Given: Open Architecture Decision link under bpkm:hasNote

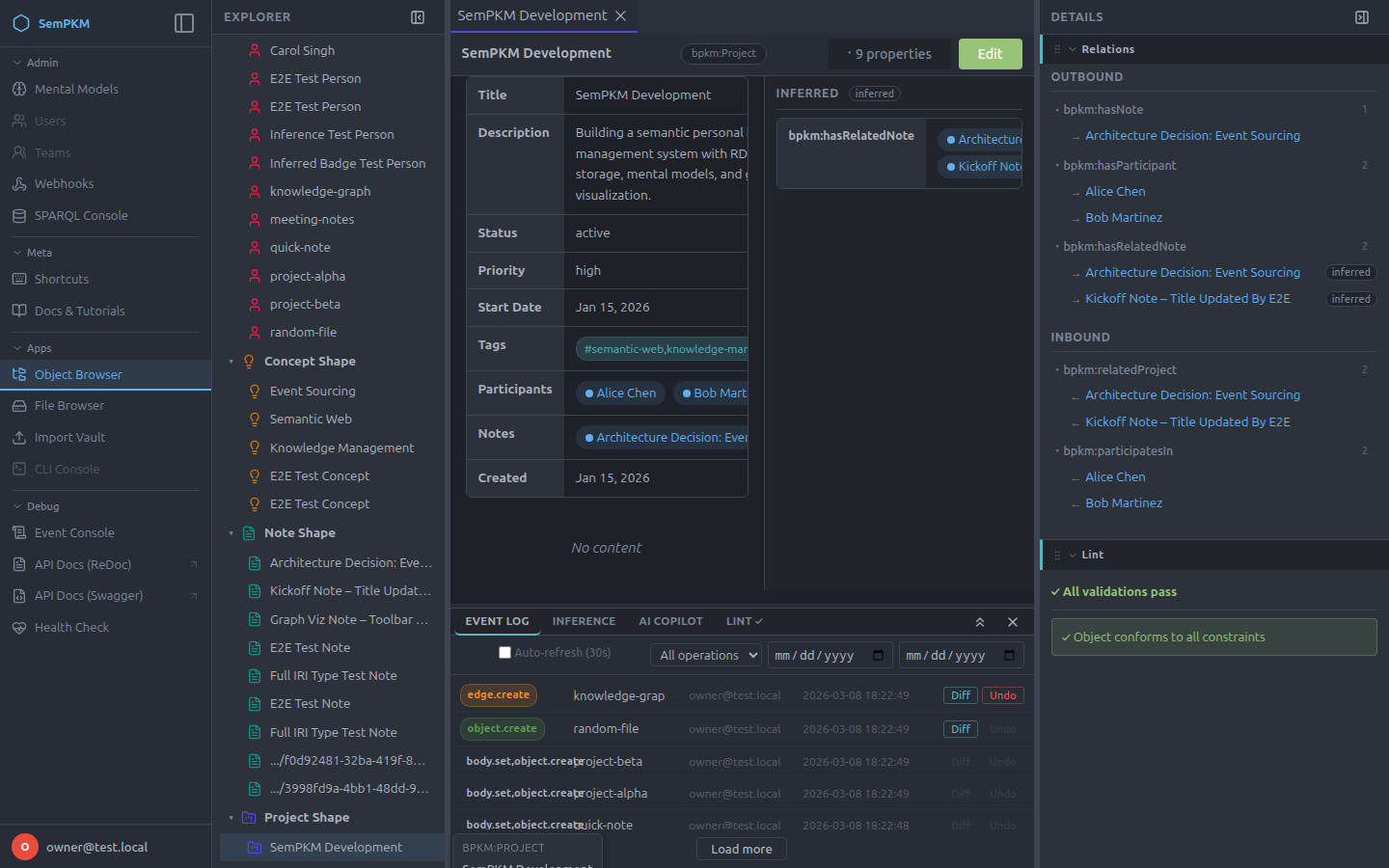Looking at the screenshot, I should pyautogui.click(x=1192, y=135).
